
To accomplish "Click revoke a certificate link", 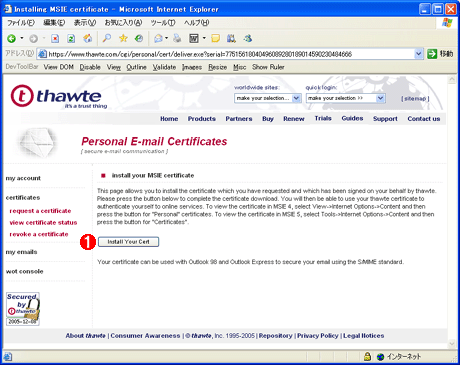I will pyautogui.click(x=39, y=234).
